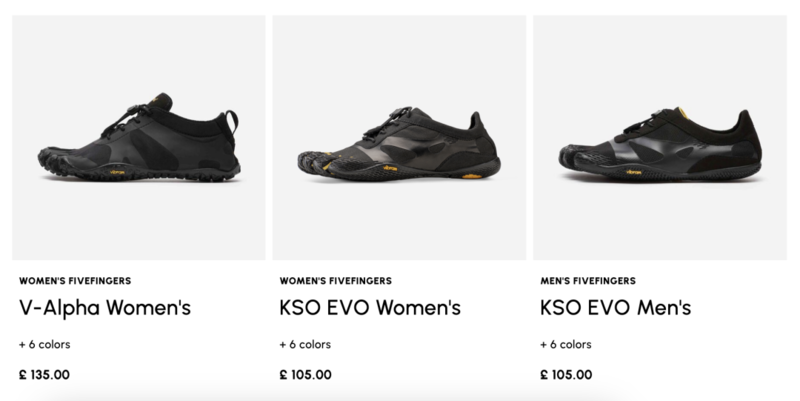Click the KSO EVO Men's product title
Screen dimensions: 800x401
pyautogui.click(x=616, y=308)
